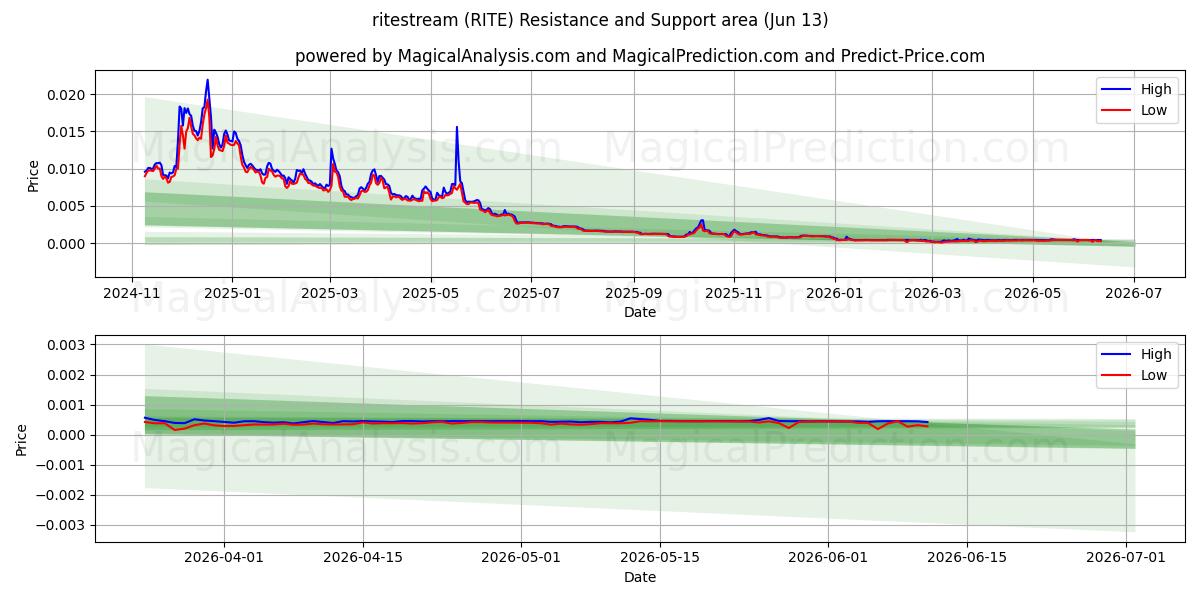Image resolution: width=1200 pixels, height=600 pixels.
Task: Click the top chart x-axis label '2026-01'
Action: point(834,292)
